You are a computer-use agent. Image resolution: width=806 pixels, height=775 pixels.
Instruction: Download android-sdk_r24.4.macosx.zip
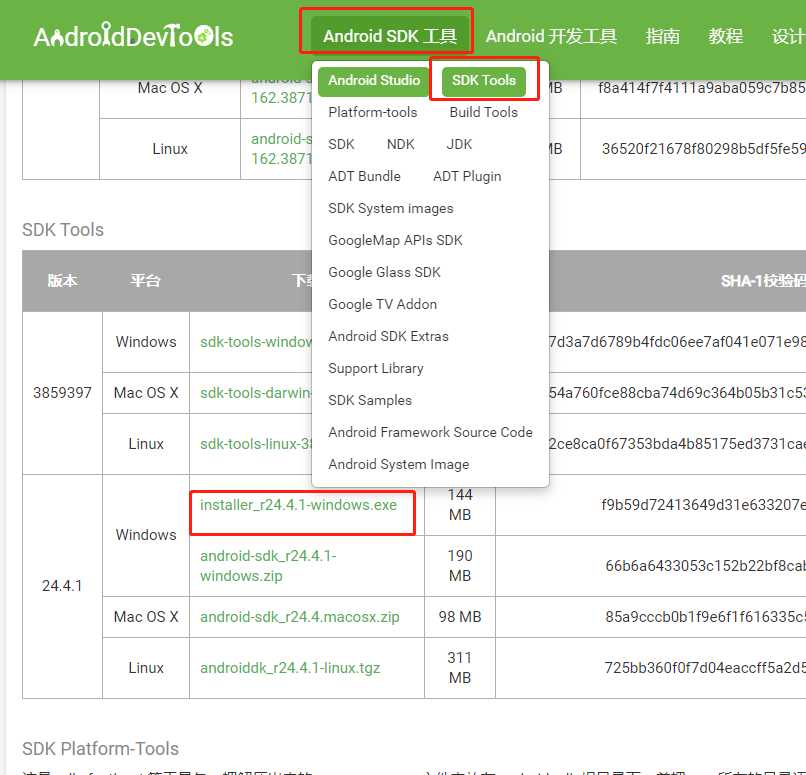coord(300,617)
